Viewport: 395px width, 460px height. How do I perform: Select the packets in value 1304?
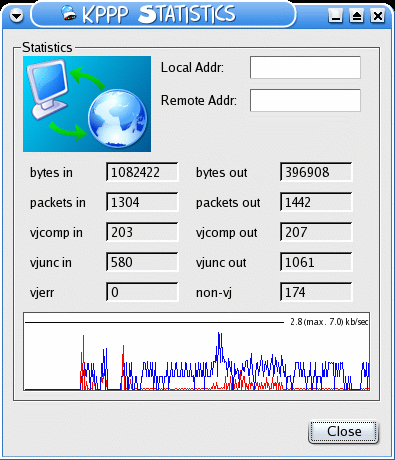click(x=142, y=202)
